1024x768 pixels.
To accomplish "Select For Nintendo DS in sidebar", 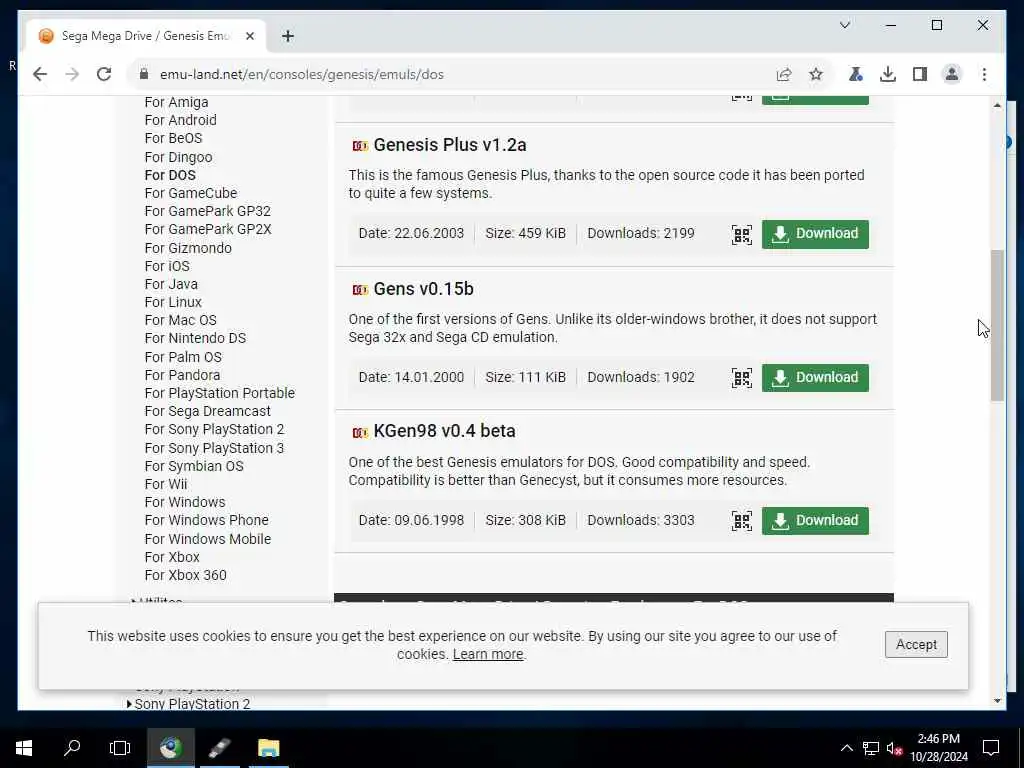I will click(x=195, y=338).
